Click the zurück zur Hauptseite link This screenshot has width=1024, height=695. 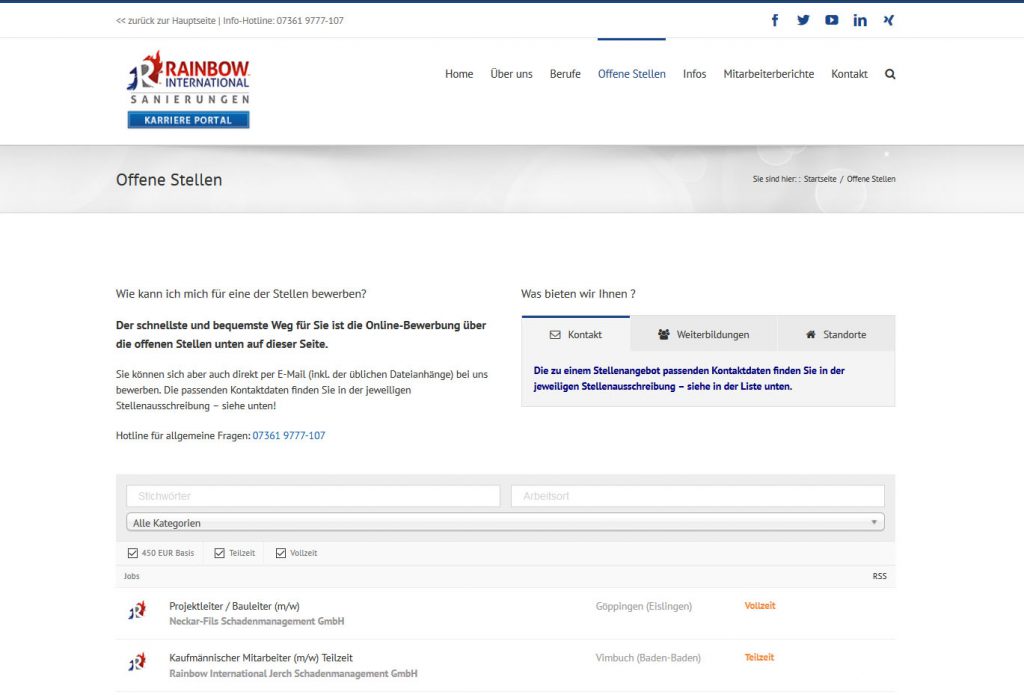click(x=166, y=21)
